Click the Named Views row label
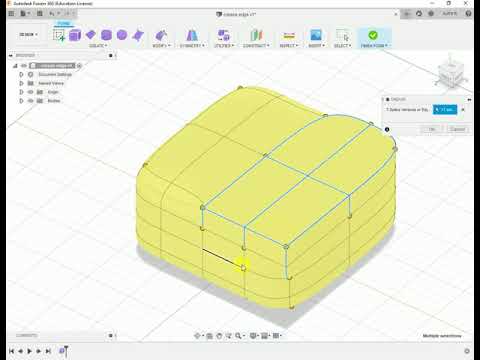Image resolution: width=480 pixels, height=360 pixels. (51, 83)
